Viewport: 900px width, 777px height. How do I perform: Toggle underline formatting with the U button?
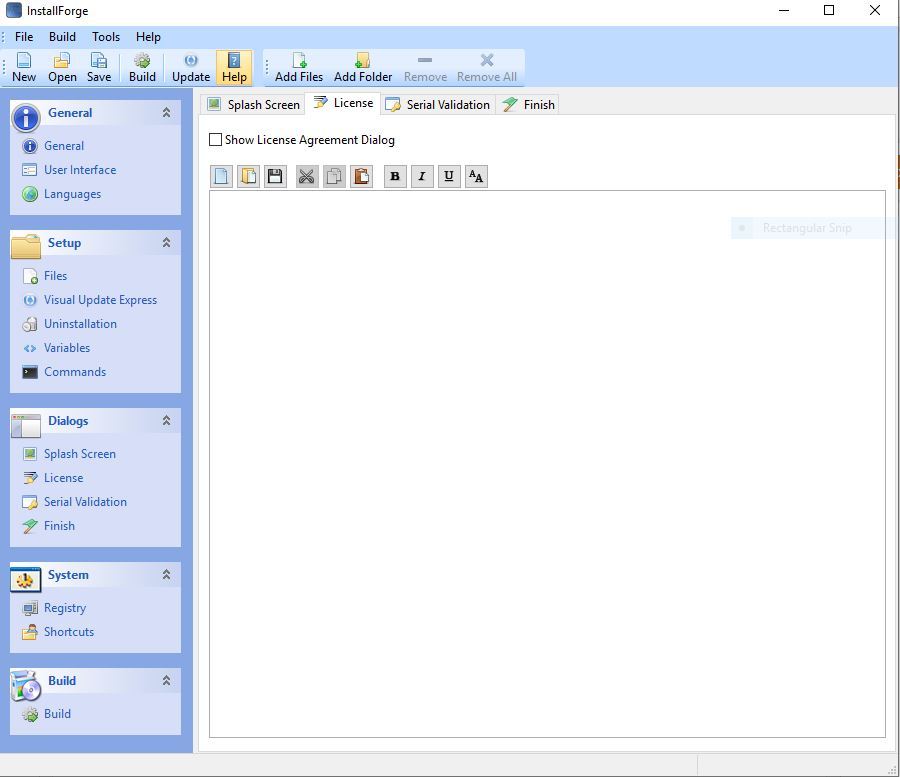(x=449, y=176)
